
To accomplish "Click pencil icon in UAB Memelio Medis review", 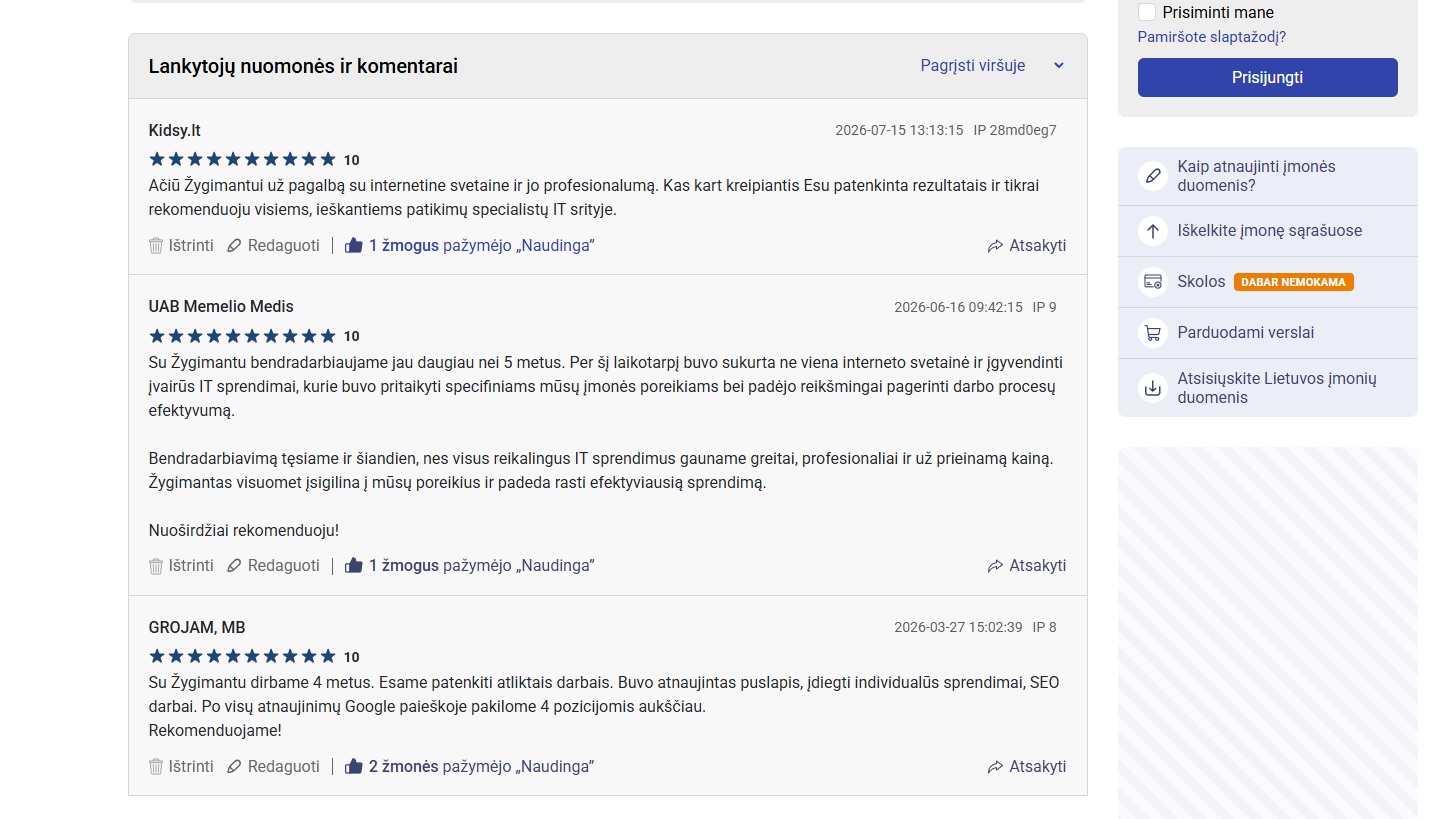I will [x=234, y=565].
